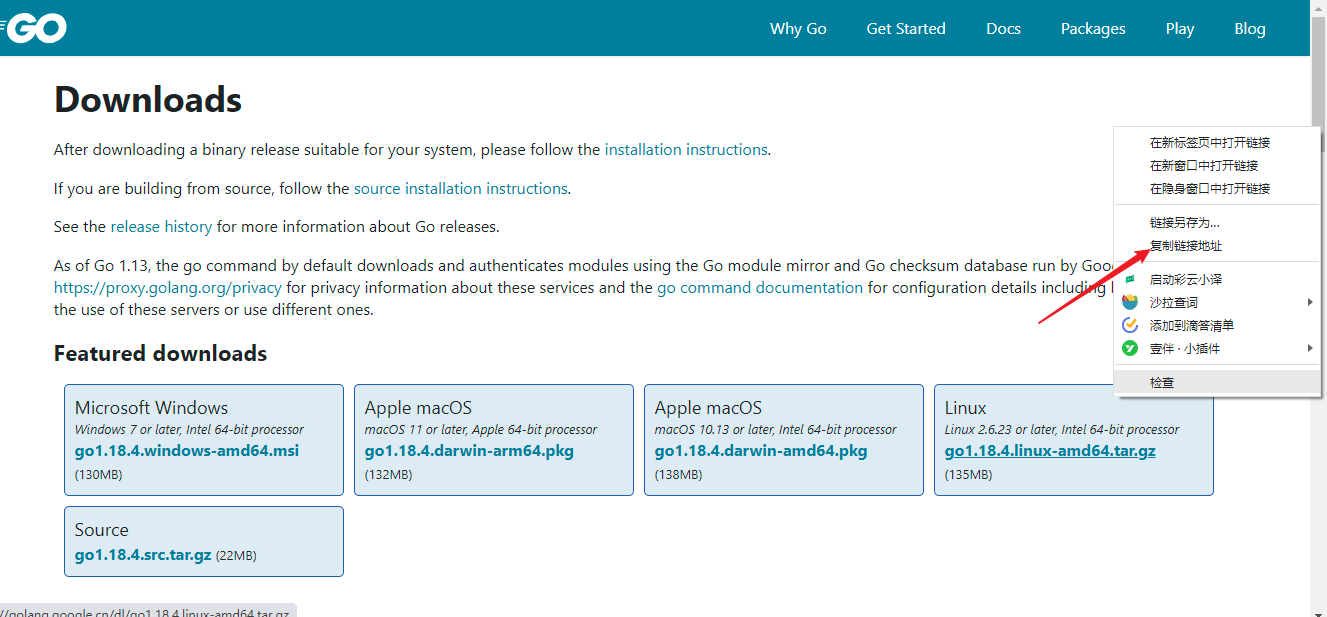This screenshot has height=617, width=1327.
Task: Click the Go logo in header
Action: [x=36, y=29]
